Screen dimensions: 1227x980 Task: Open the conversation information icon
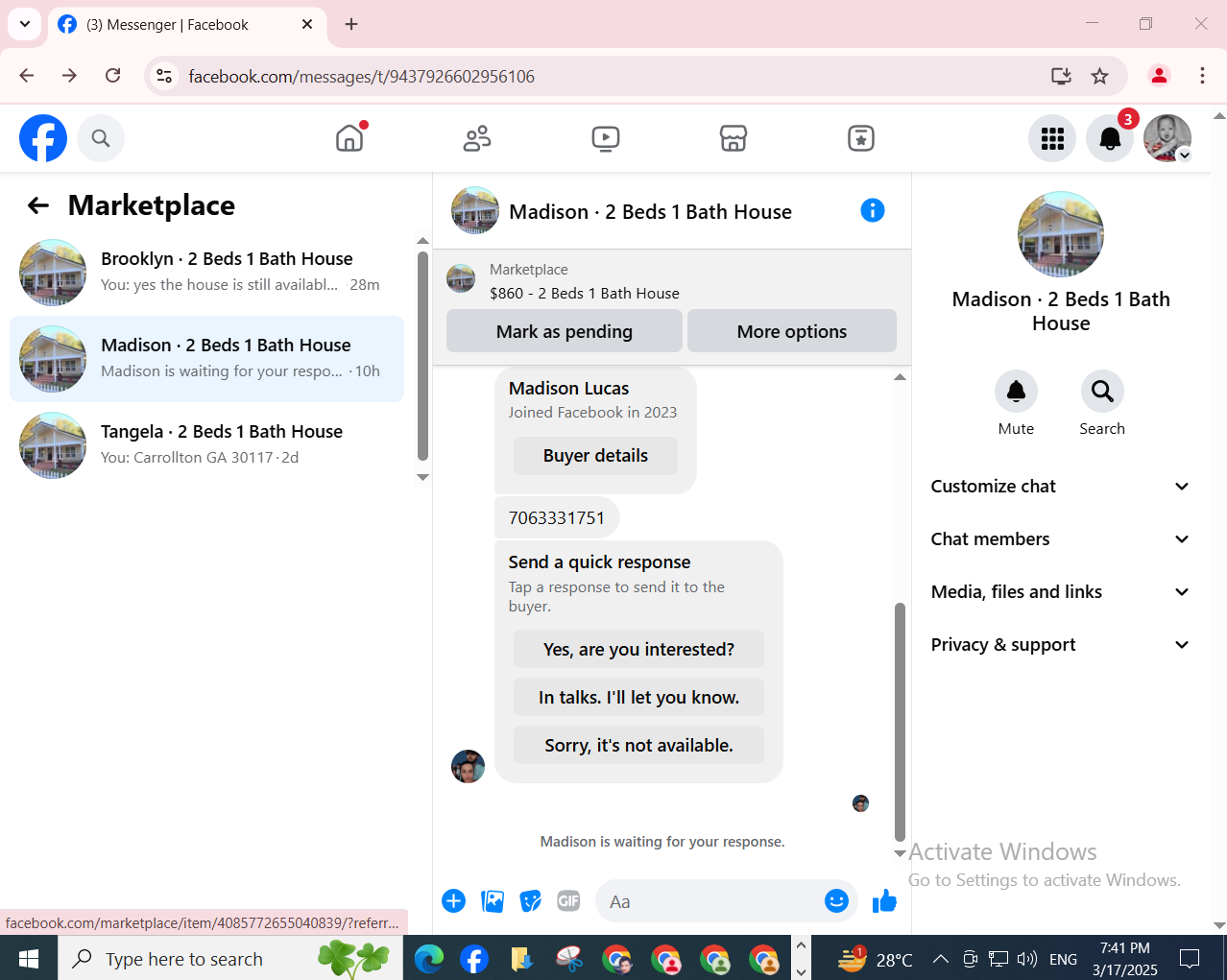pos(873,210)
